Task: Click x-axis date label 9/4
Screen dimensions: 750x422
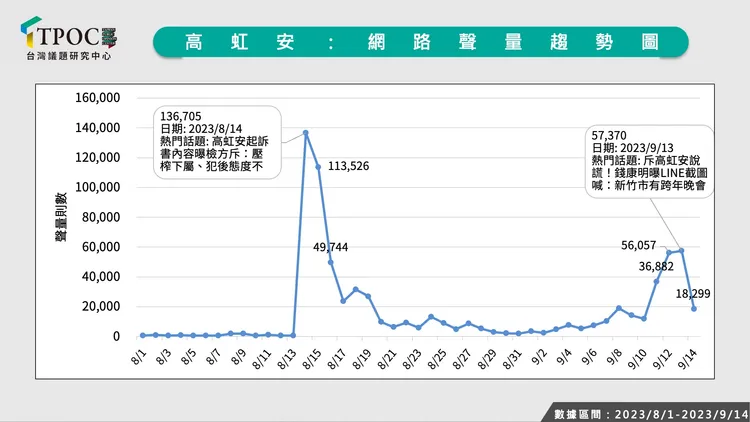Action: coord(563,357)
